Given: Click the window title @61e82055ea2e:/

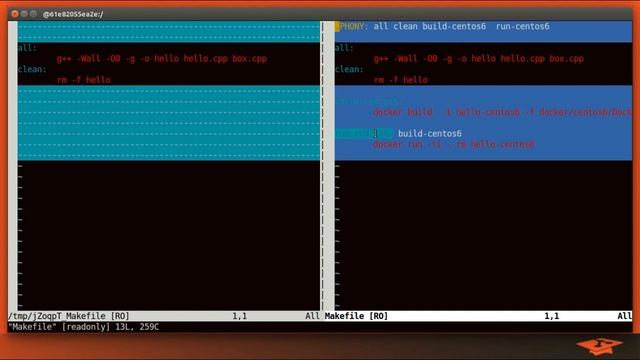Looking at the screenshot, I should coord(73,14).
